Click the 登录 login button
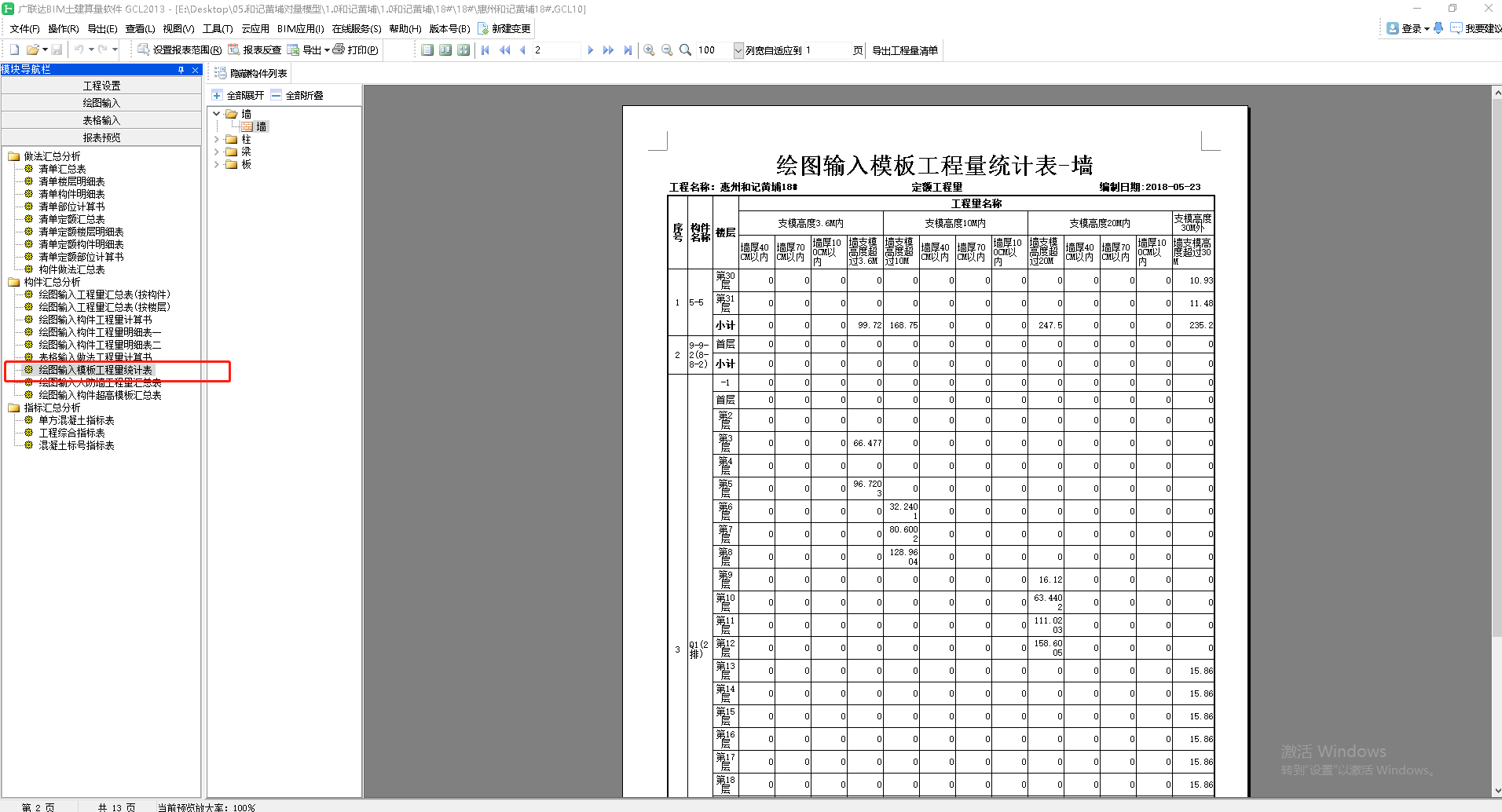 [1407, 28]
